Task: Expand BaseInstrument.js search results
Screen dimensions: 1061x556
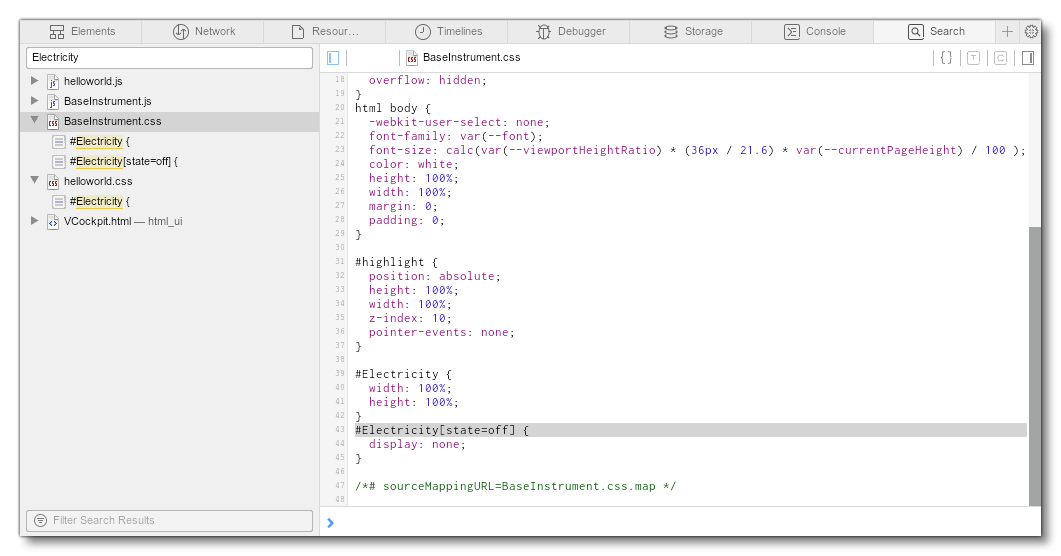Action: pos(35,101)
